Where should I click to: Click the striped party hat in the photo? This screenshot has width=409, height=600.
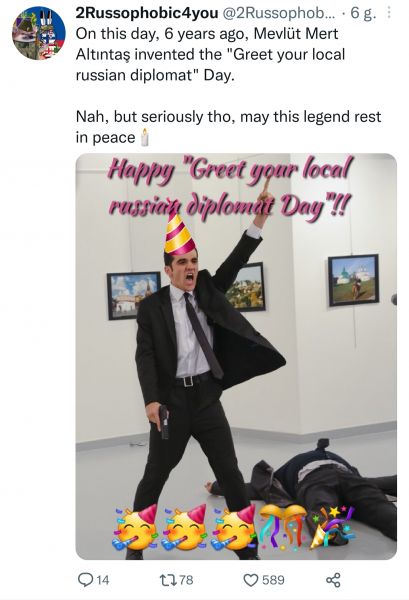[x=178, y=234]
